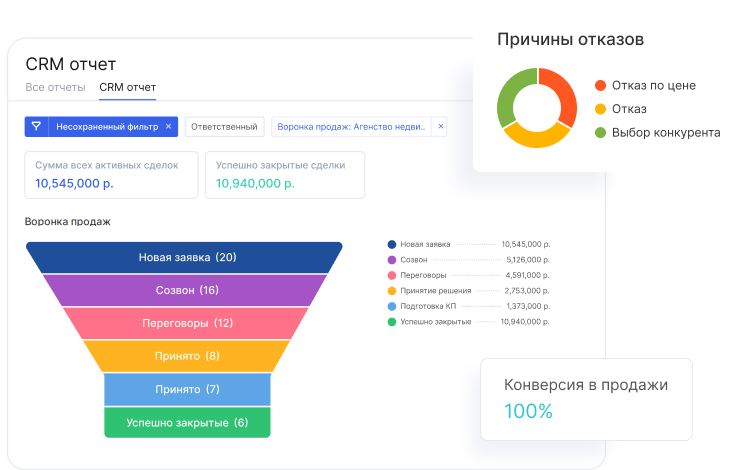Viewport: 753px width, 470px height.
Task: Click the Новая заявка (20) funnel stage
Action: [187, 257]
